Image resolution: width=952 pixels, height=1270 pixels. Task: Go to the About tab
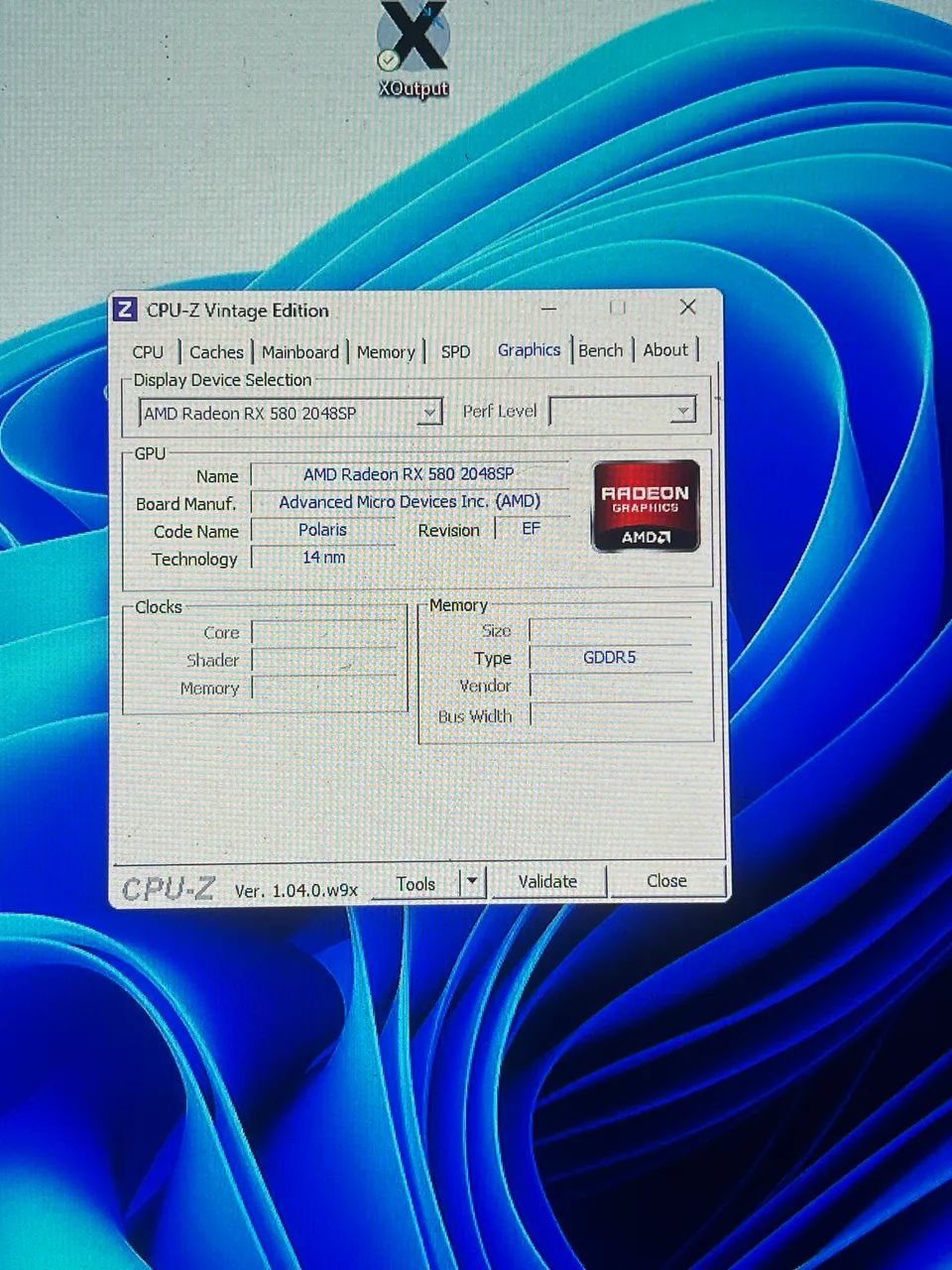tap(665, 349)
